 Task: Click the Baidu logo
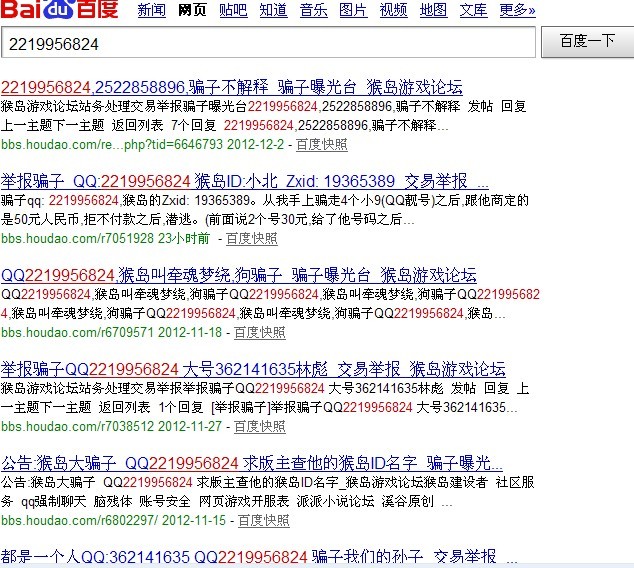(x=59, y=9)
